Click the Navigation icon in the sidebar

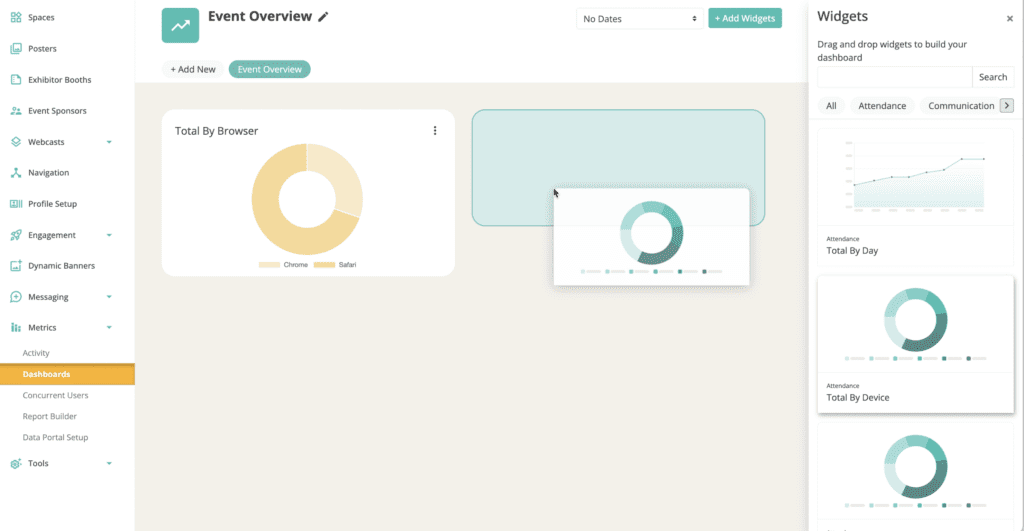point(16,173)
